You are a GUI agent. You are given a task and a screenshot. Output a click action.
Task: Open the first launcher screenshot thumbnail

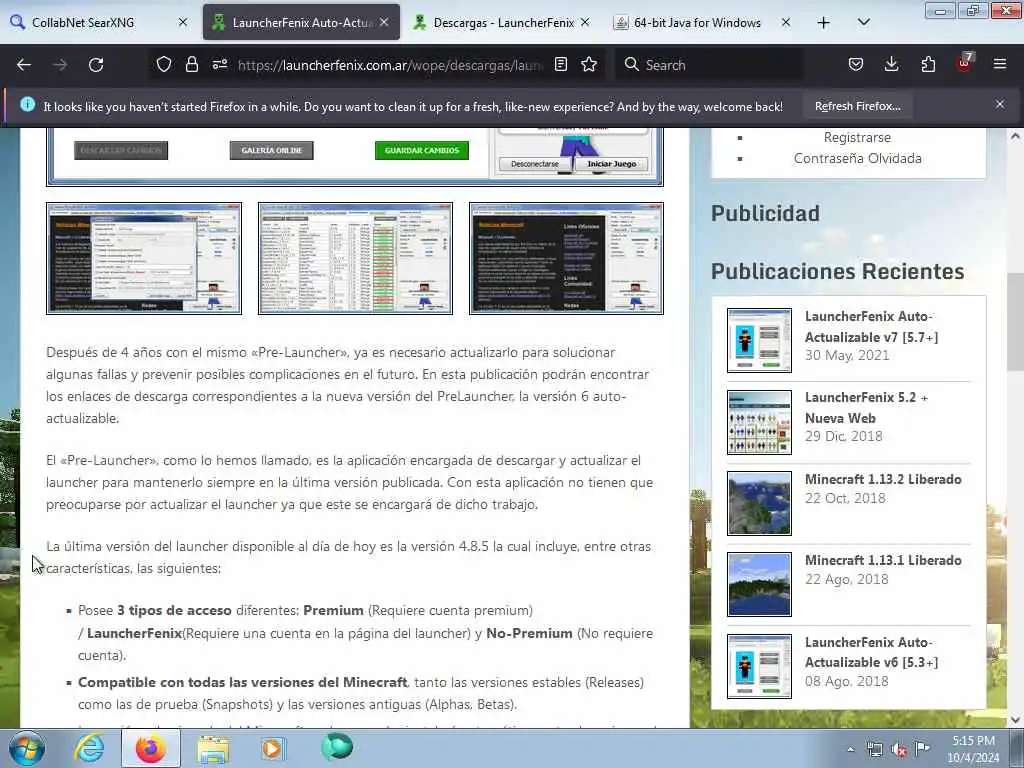click(144, 259)
